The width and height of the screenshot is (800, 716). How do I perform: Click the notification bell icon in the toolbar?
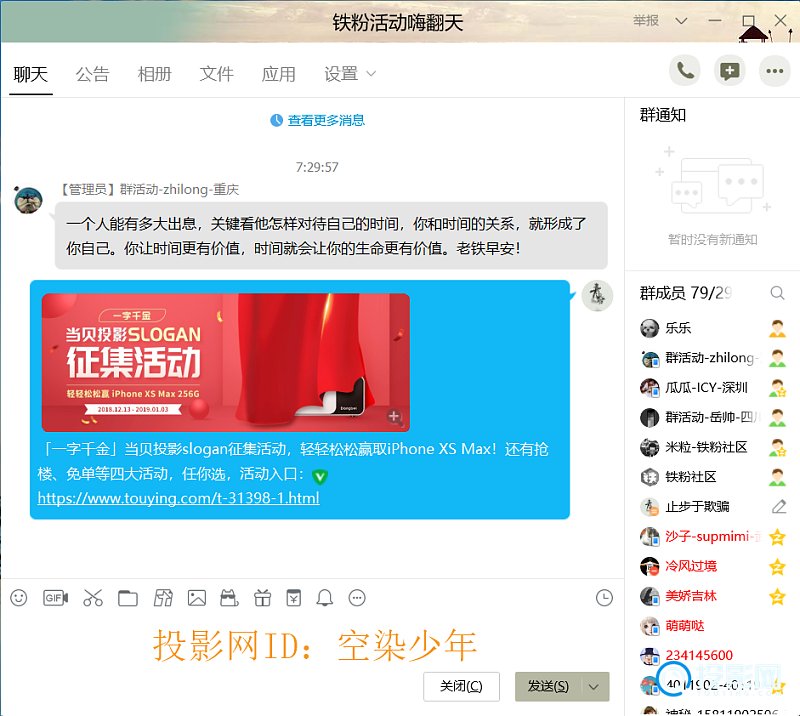[x=324, y=598]
